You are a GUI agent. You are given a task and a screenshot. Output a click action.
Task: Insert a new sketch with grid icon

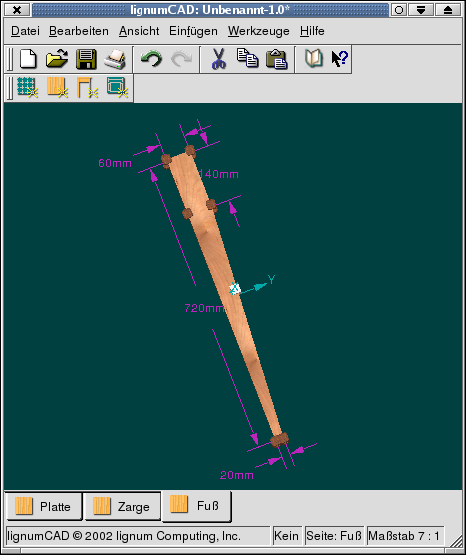point(27,87)
